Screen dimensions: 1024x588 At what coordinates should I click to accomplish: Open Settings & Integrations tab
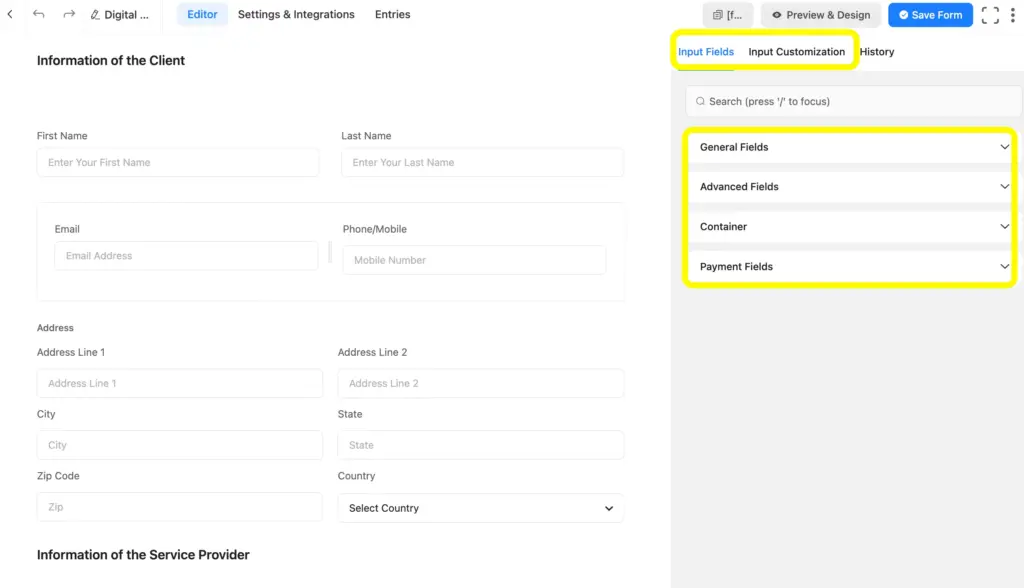pos(296,14)
